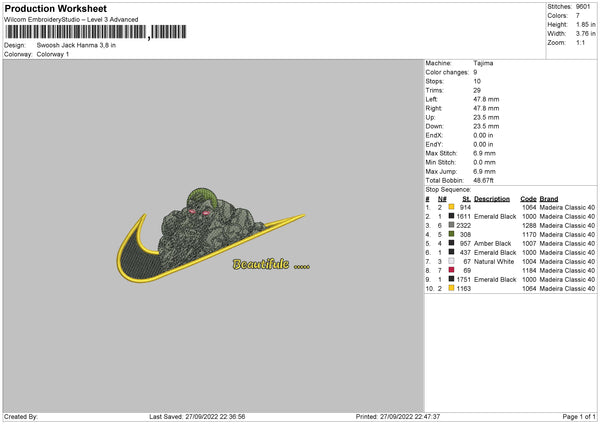Click the Amber Black swatch in row 5
The image size is (600, 424).
pyautogui.click(x=452, y=243)
